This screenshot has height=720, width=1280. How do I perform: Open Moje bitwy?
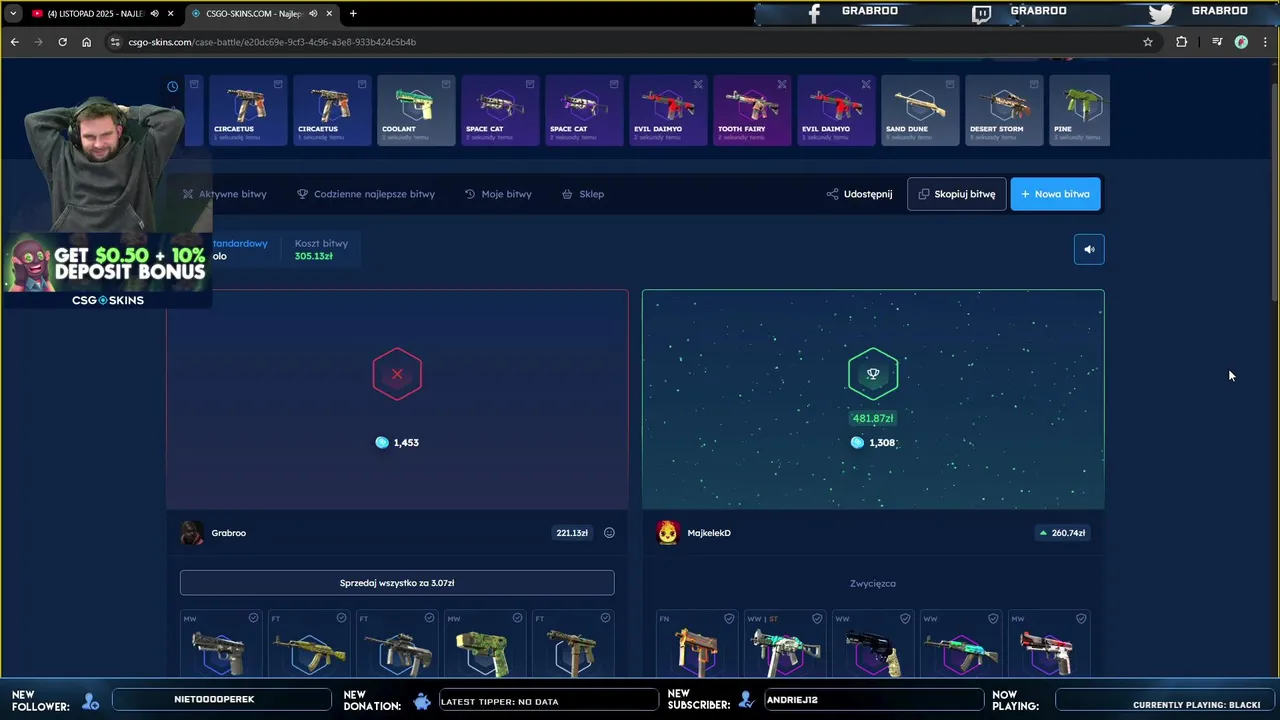point(498,194)
